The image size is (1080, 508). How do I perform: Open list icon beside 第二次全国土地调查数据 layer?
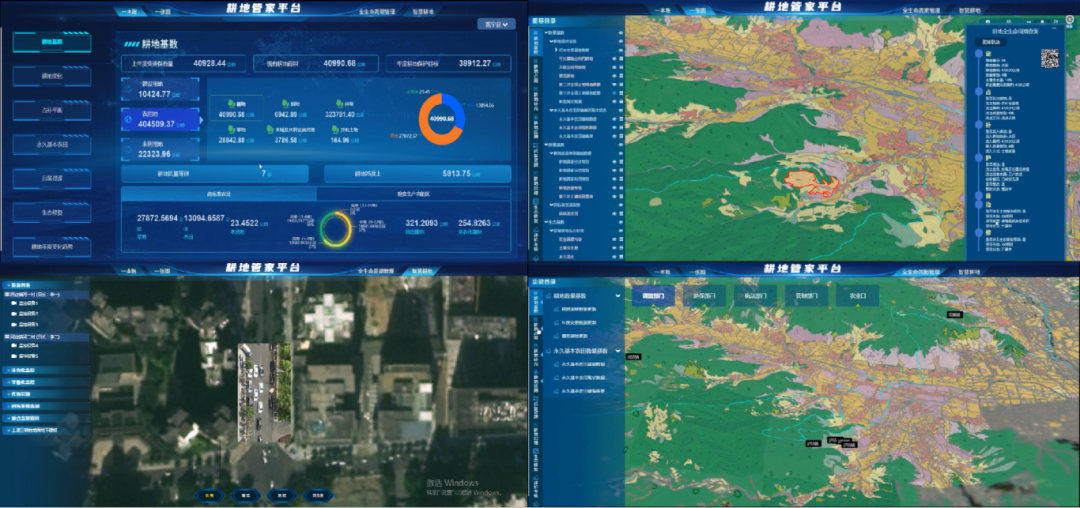click(621, 85)
